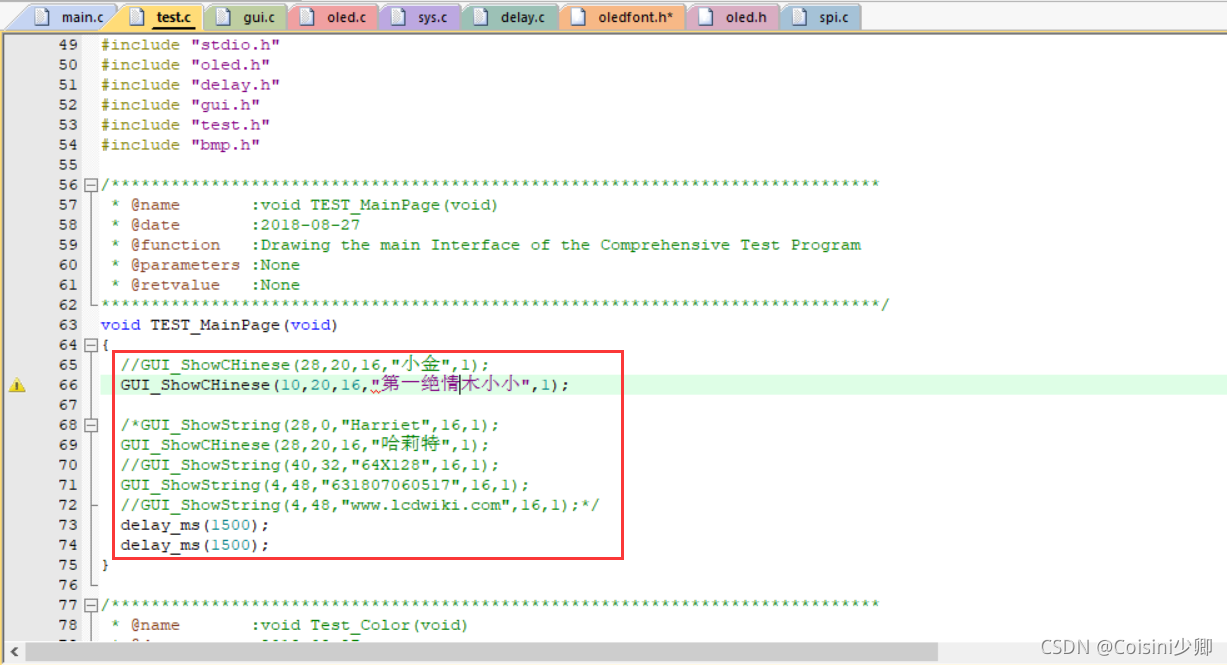
Task: Click the closing brace on line 75
Action: click(x=105, y=565)
